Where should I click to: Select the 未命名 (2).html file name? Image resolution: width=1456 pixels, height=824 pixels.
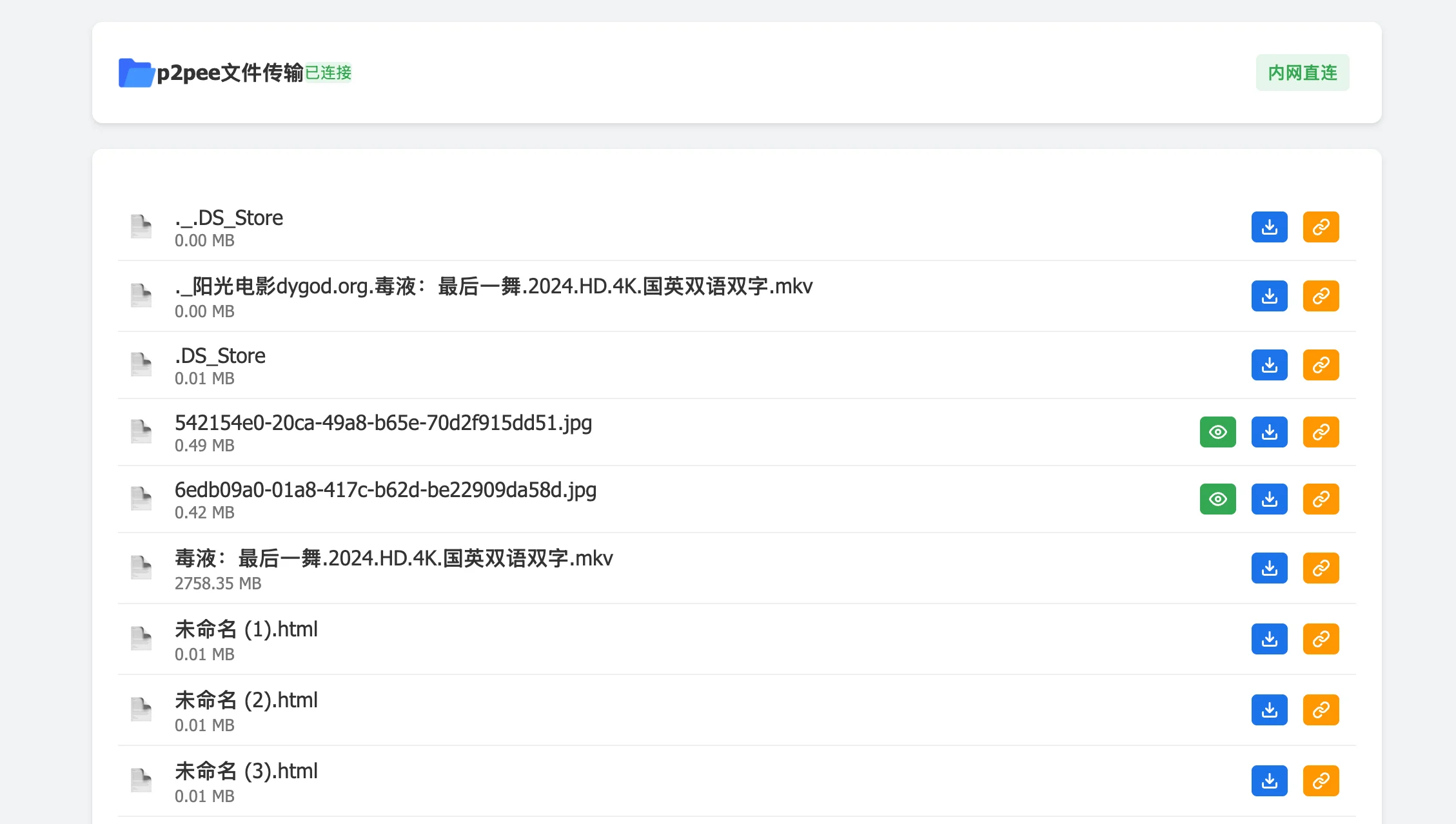pyautogui.click(x=246, y=700)
